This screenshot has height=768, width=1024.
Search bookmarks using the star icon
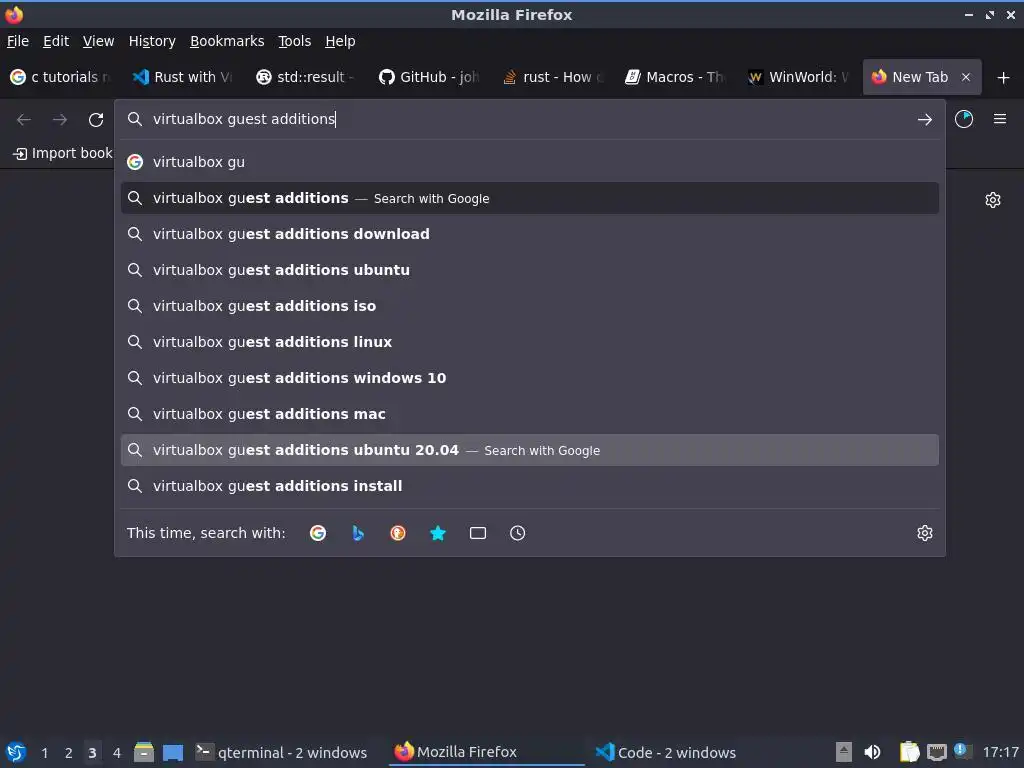438,533
